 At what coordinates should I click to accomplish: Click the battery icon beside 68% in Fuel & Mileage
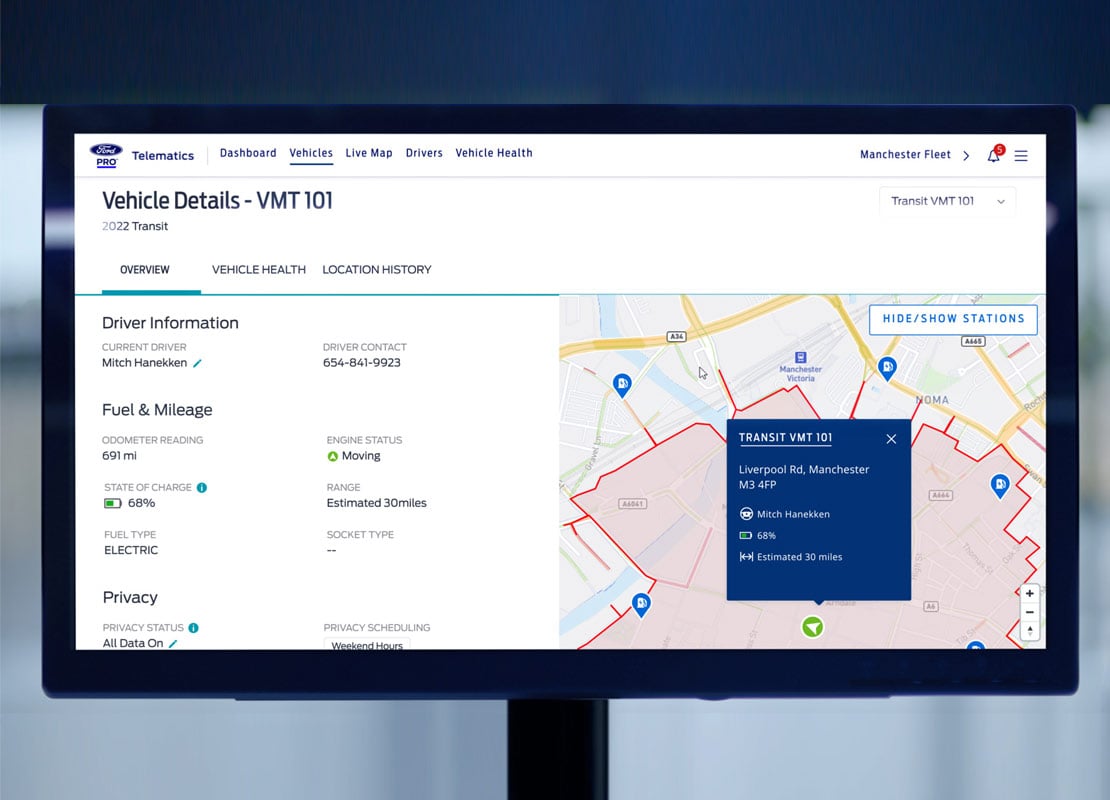pyautogui.click(x=113, y=503)
